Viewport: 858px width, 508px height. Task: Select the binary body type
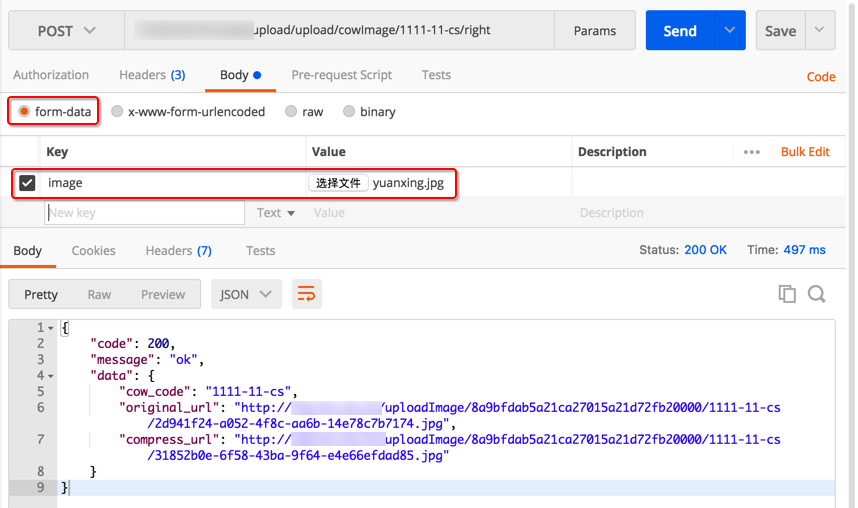(x=349, y=112)
